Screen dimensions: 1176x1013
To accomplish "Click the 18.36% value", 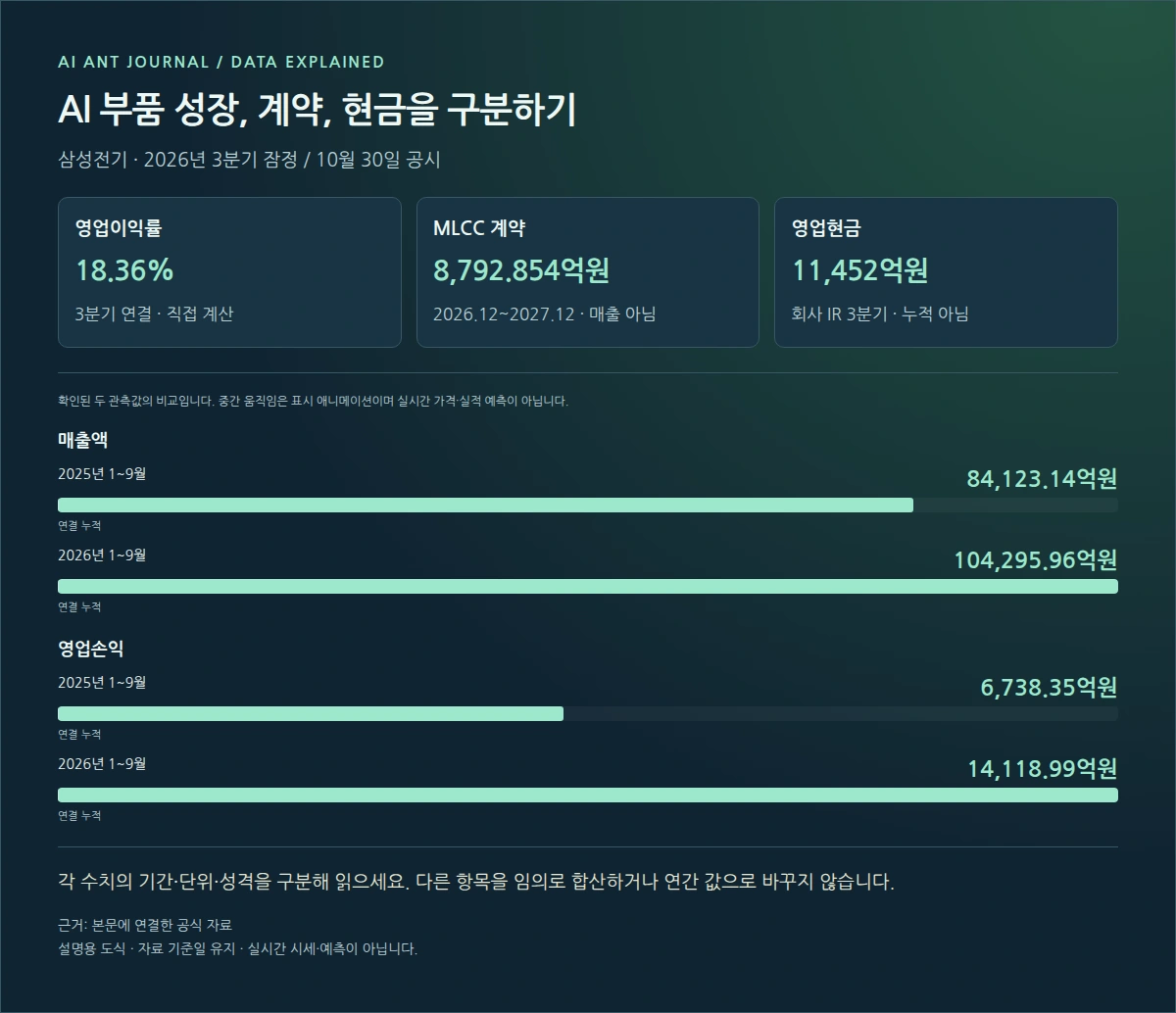I will tap(124, 270).
